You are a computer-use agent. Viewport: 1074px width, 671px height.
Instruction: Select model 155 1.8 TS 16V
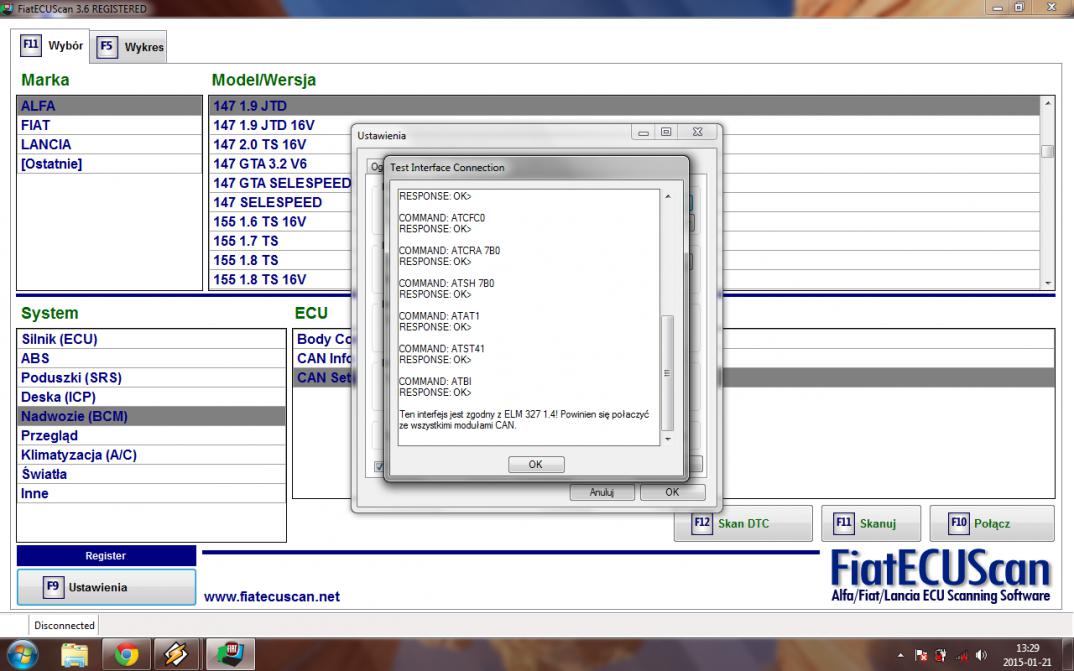click(279, 279)
